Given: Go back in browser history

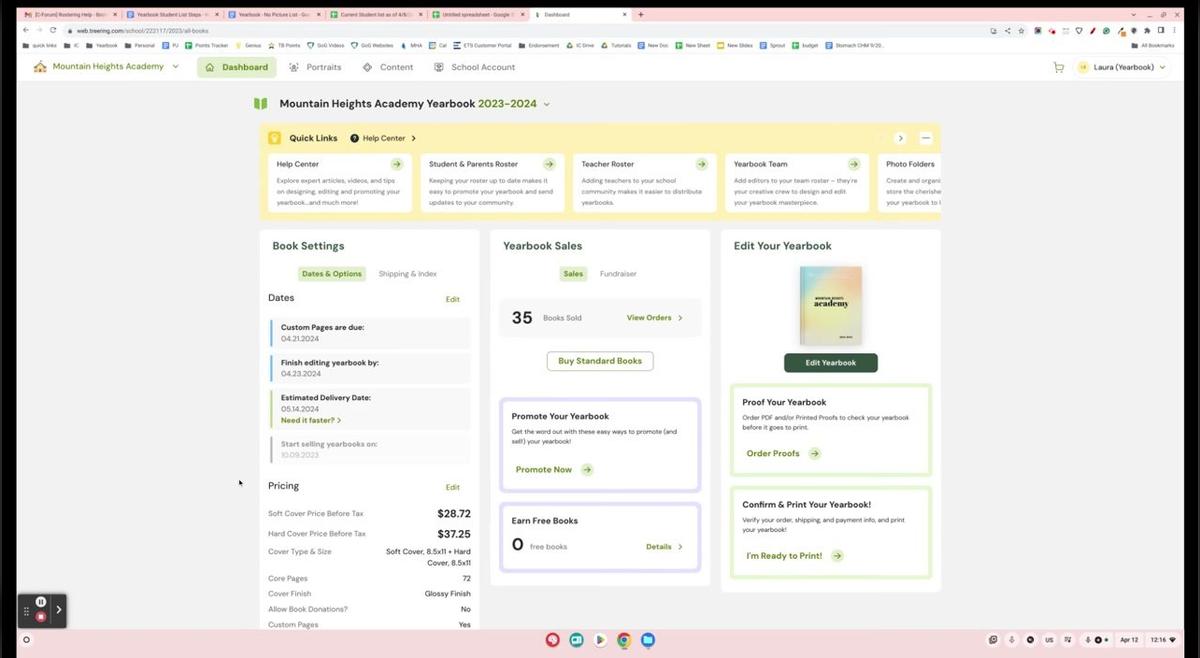Looking at the screenshot, I should [x=26, y=30].
